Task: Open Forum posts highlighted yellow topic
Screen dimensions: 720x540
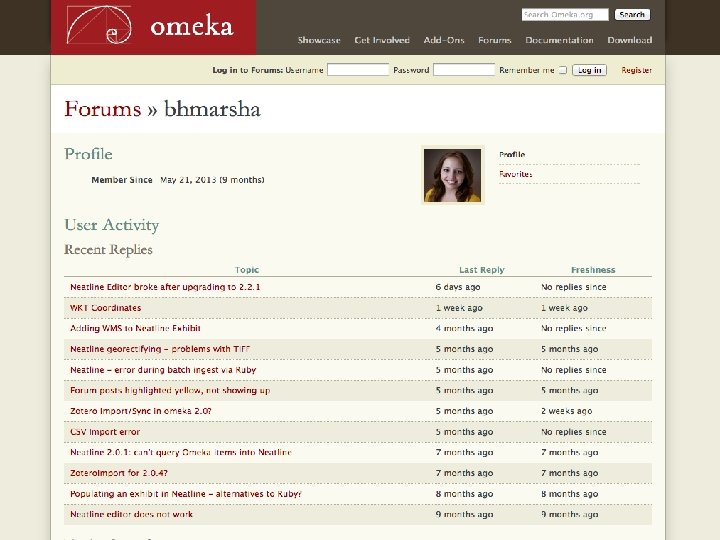Action: pyautogui.click(x=170, y=390)
